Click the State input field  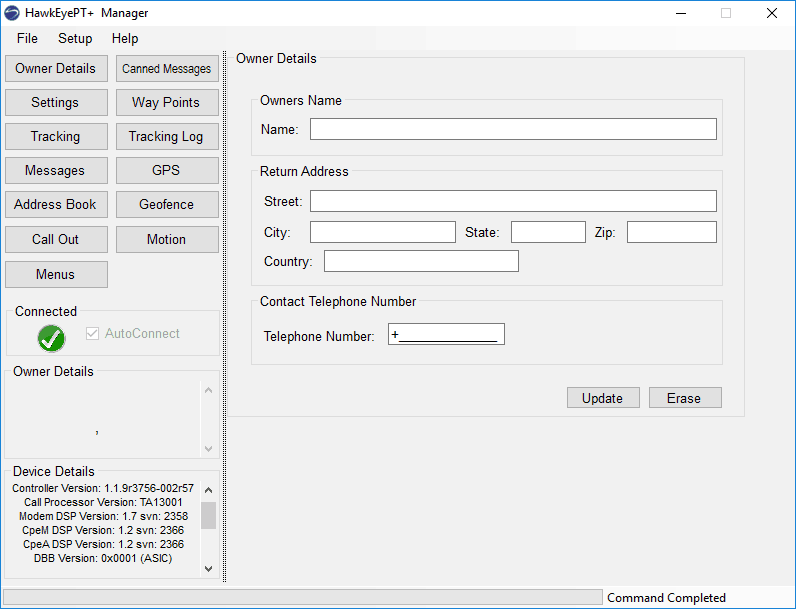548,232
